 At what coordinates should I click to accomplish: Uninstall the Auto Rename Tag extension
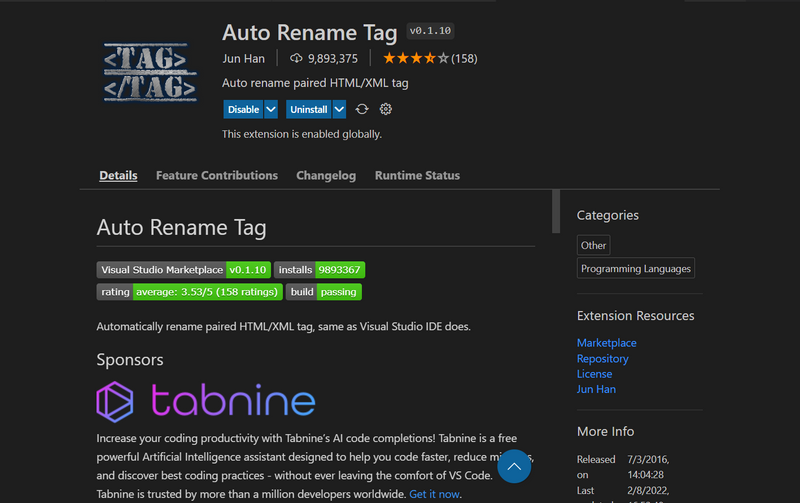pos(309,109)
